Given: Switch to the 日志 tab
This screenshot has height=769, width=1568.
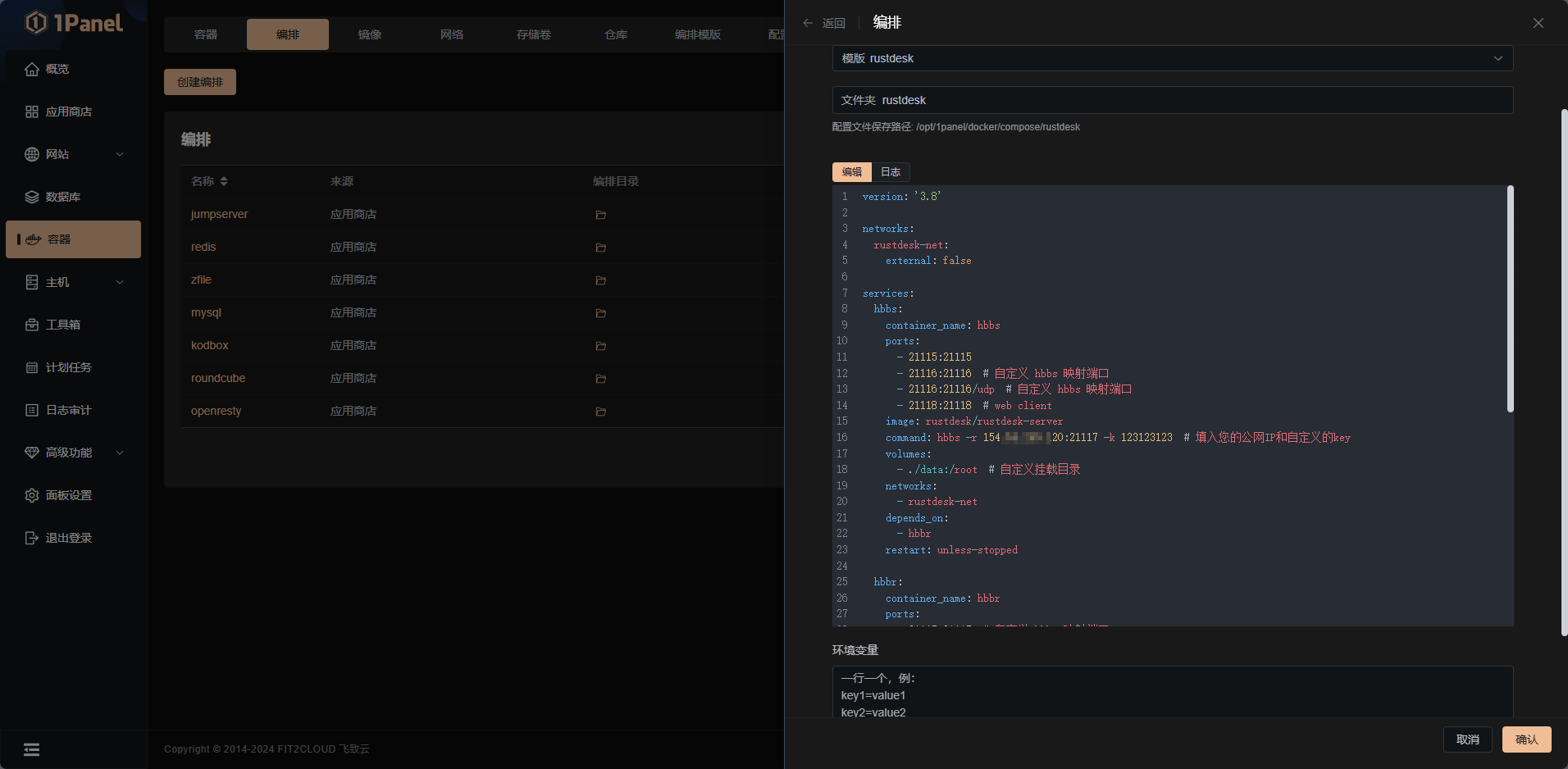Looking at the screenshot, I should click(890, 172).
